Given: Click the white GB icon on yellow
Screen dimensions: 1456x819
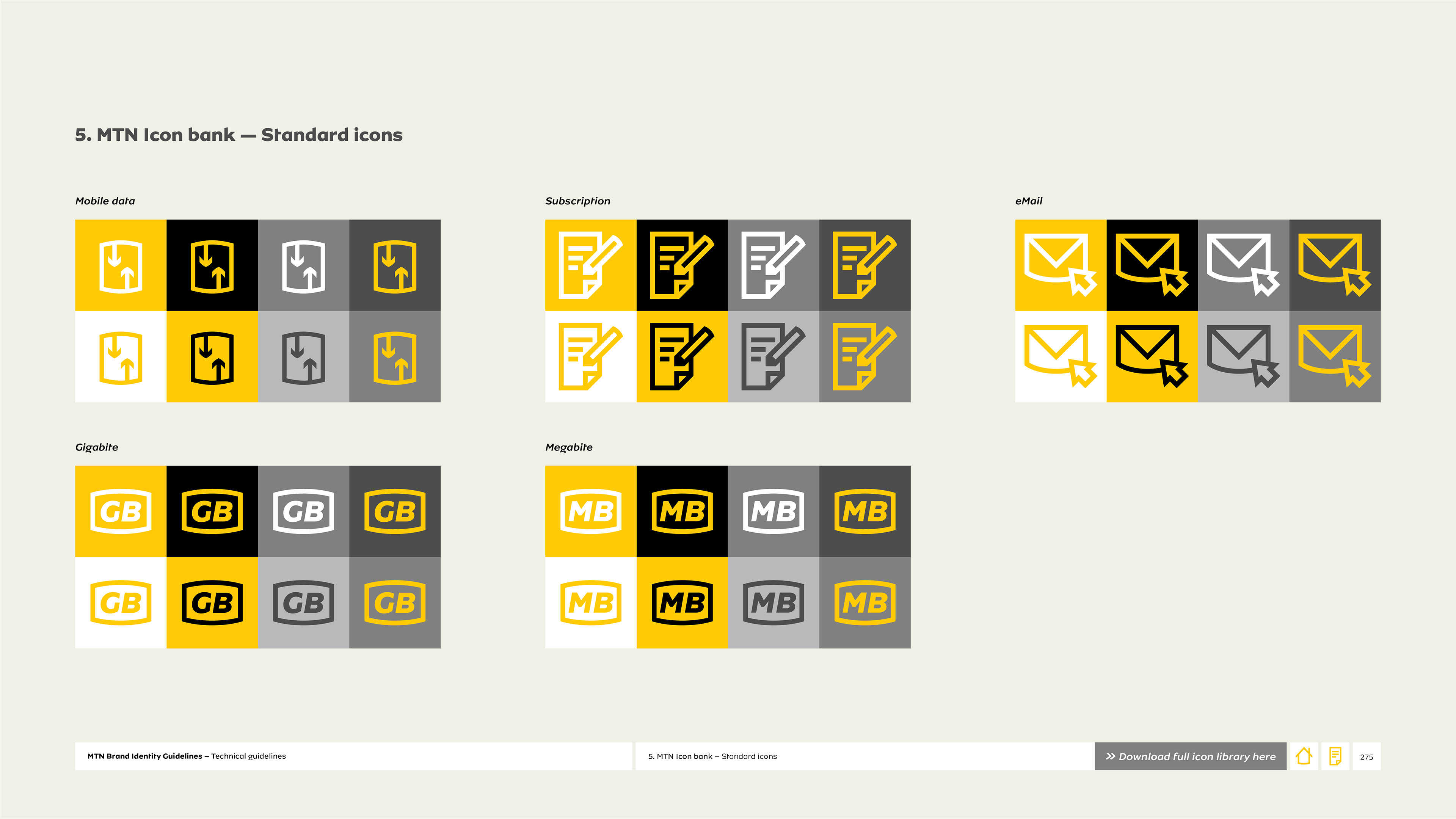Looking at the screenshot, I should click(121, 511).
